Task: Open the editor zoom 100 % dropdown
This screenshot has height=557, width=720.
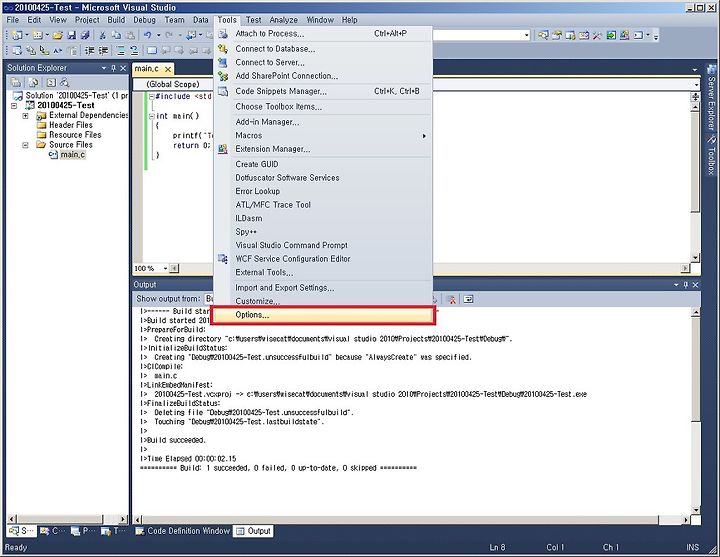Action: pos(165,268)
